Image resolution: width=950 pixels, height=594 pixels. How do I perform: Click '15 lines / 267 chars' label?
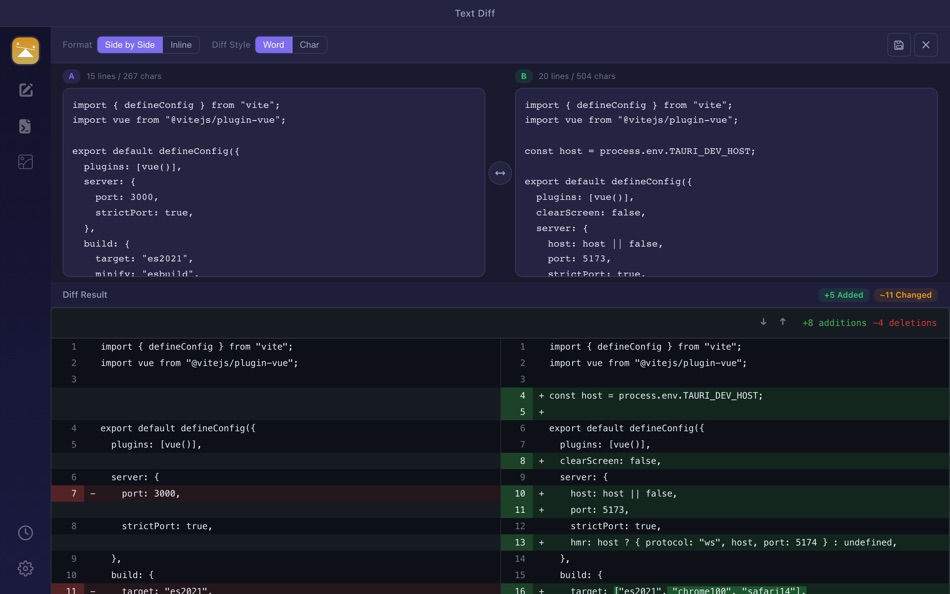pyautogui.click(x=124, y=76)
